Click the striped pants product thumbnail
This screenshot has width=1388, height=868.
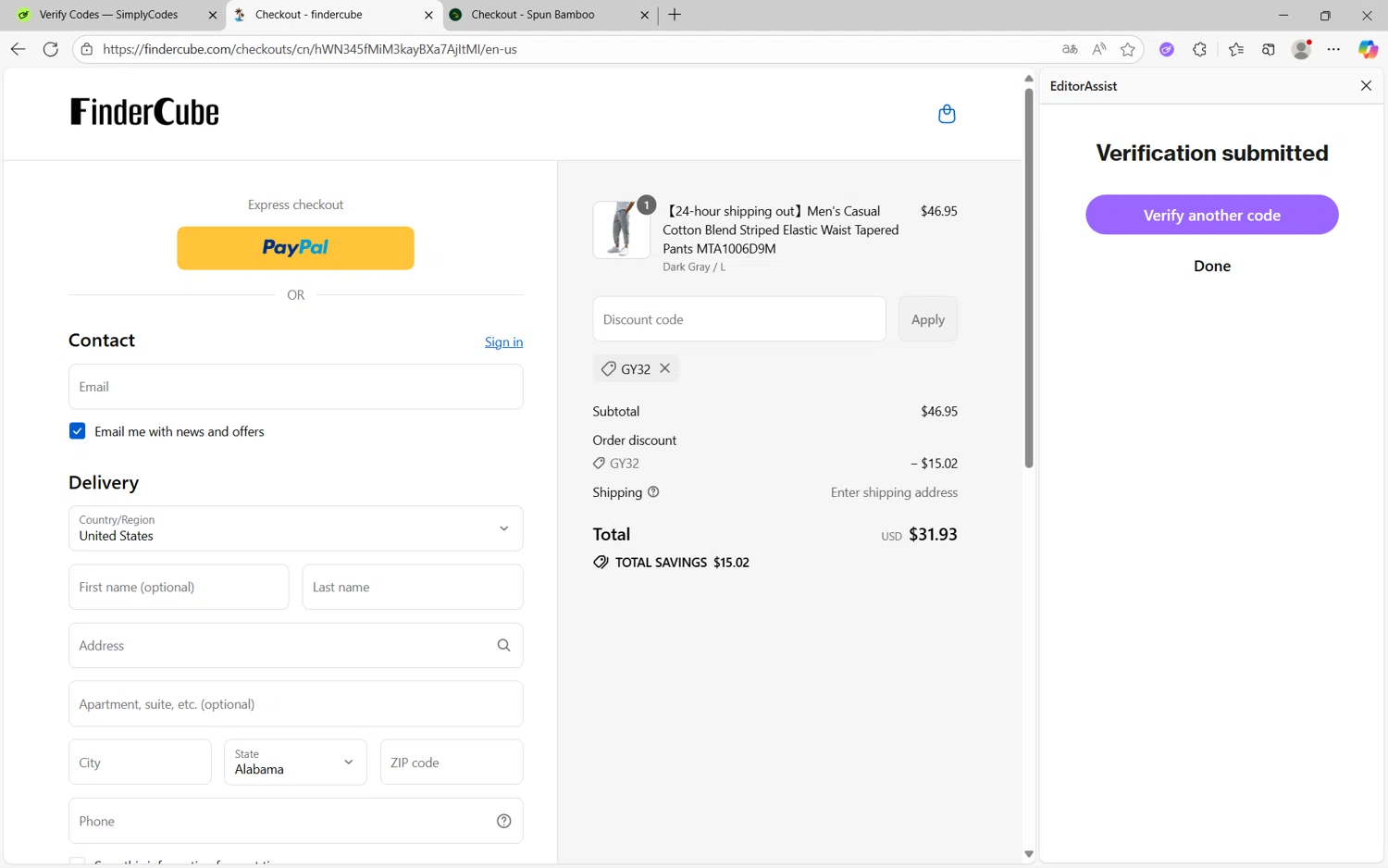pyautogui.click(x=621, y=229)
